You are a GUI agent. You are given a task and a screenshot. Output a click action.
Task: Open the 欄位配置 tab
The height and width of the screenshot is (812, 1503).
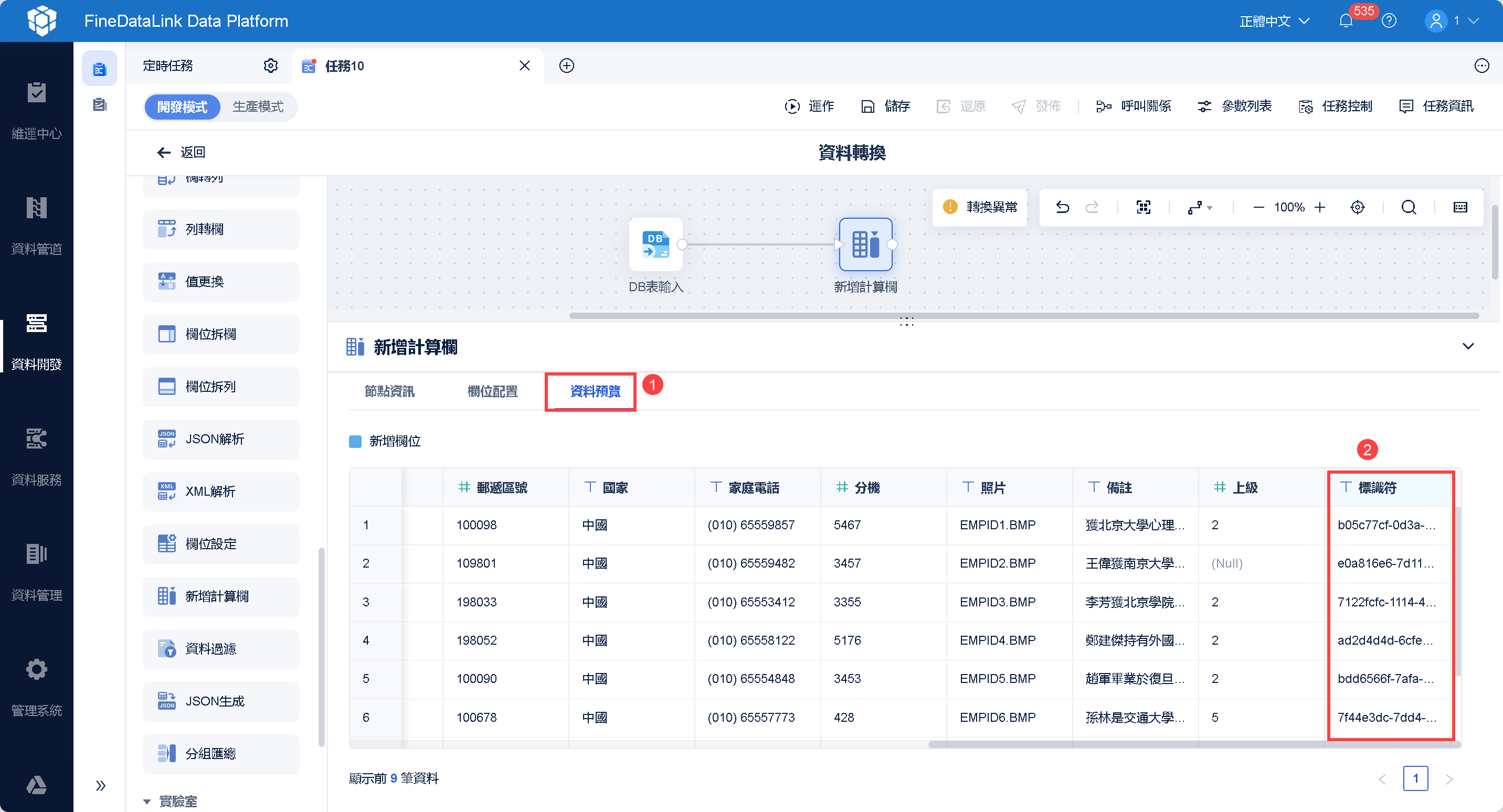pos(492,391)
